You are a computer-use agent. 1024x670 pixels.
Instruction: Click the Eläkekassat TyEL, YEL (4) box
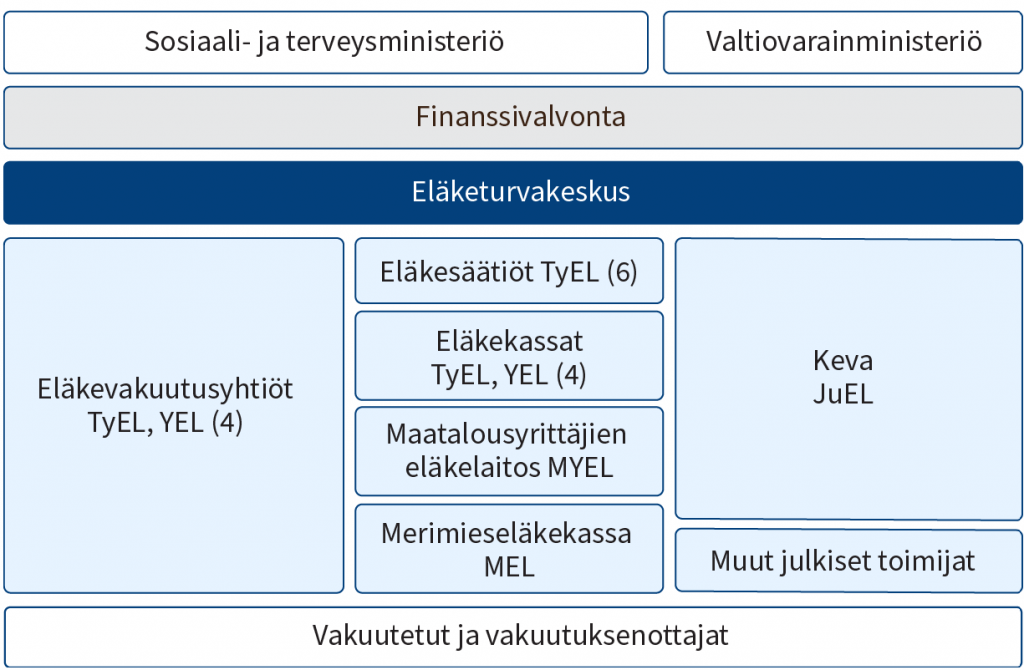tap(509, 356)
